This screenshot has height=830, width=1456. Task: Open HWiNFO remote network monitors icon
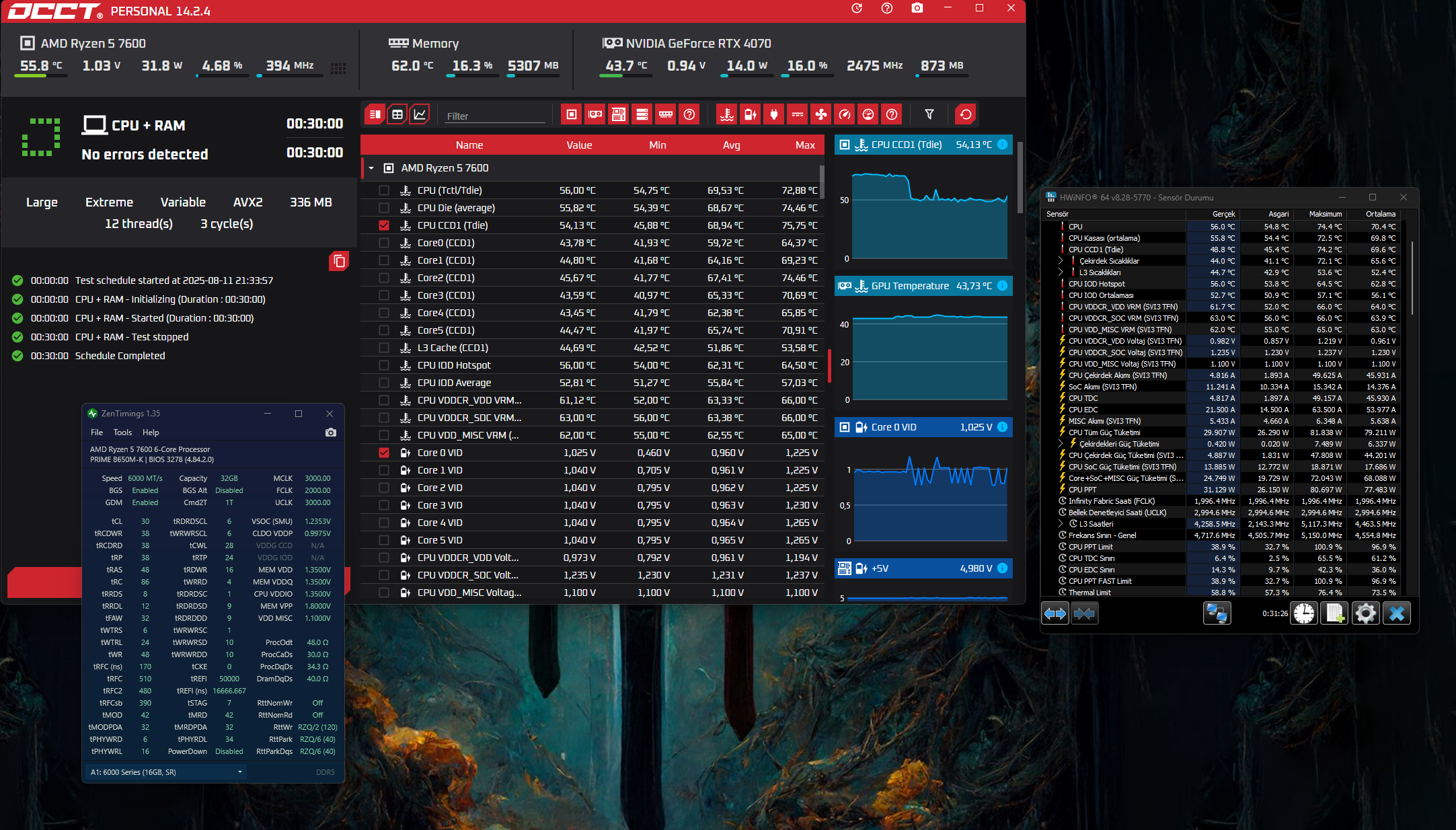1217,613
